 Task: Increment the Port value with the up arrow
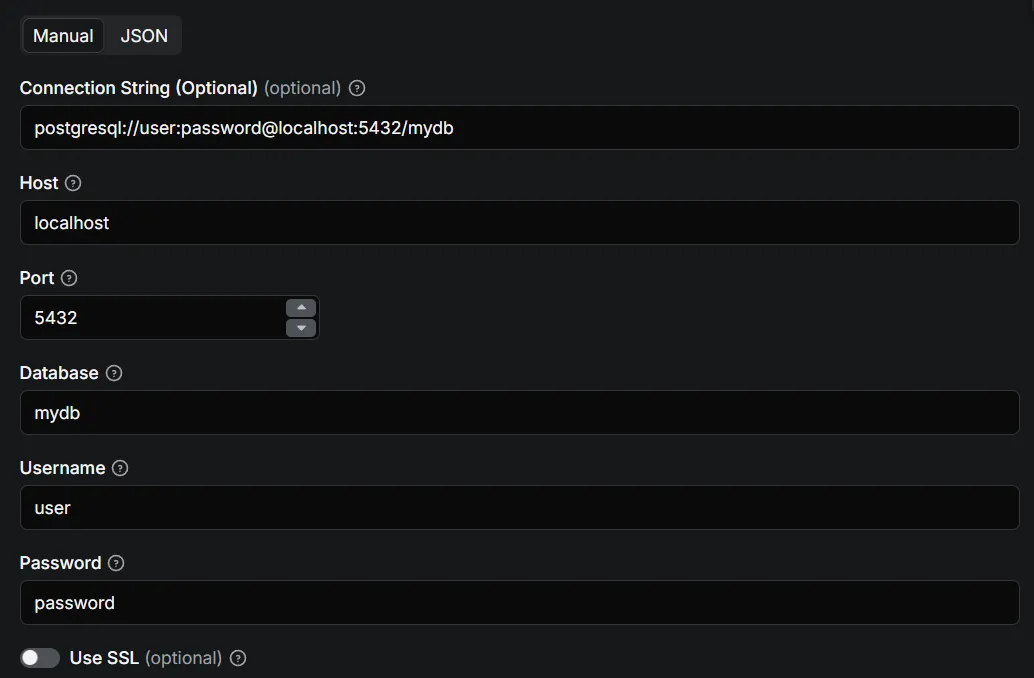(x=301, y=308)
